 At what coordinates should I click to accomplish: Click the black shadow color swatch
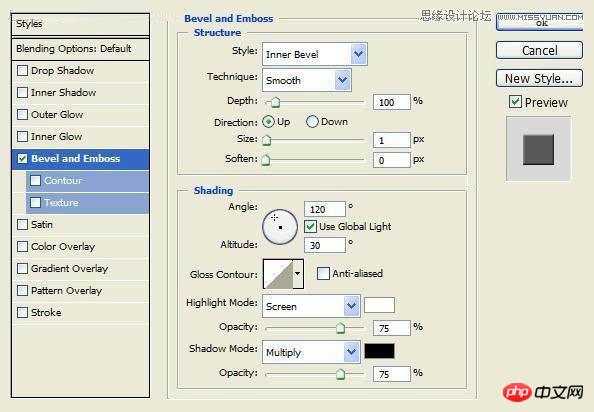point(379,351)
